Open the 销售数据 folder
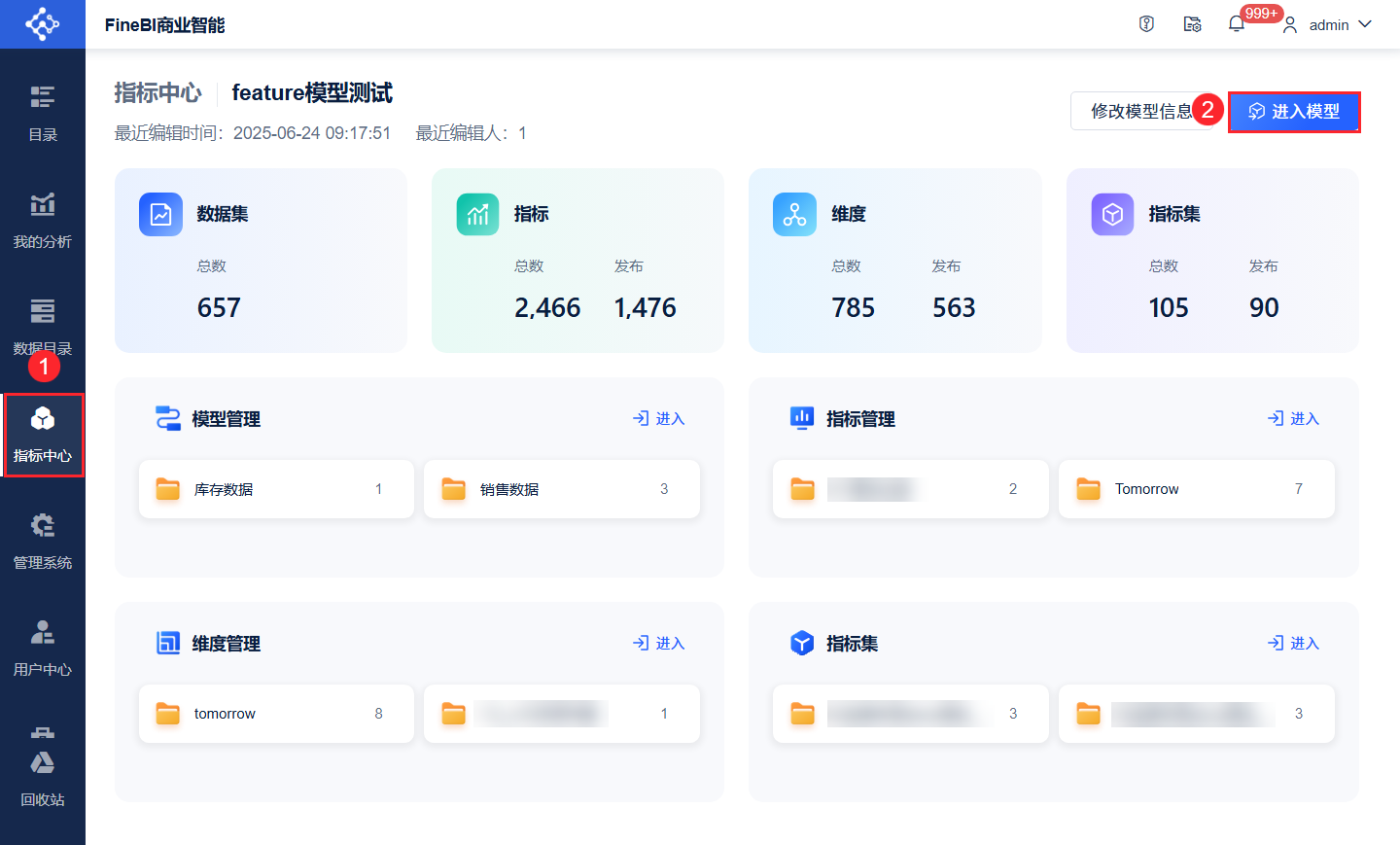This screenshot has width=1400, height=845. point(562,489)
